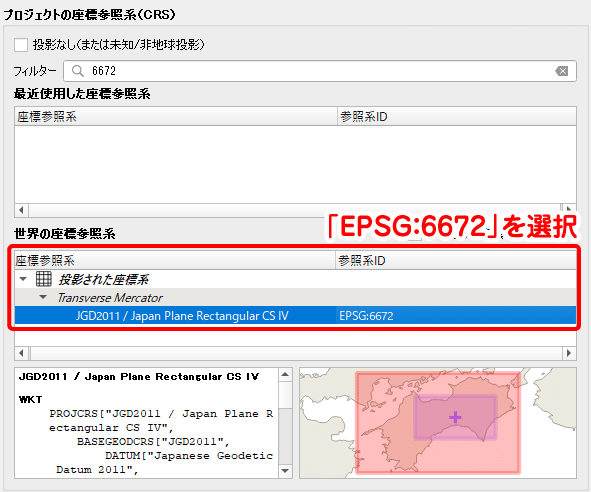Select the 投影された座標系 tree item

pos(104,280)
